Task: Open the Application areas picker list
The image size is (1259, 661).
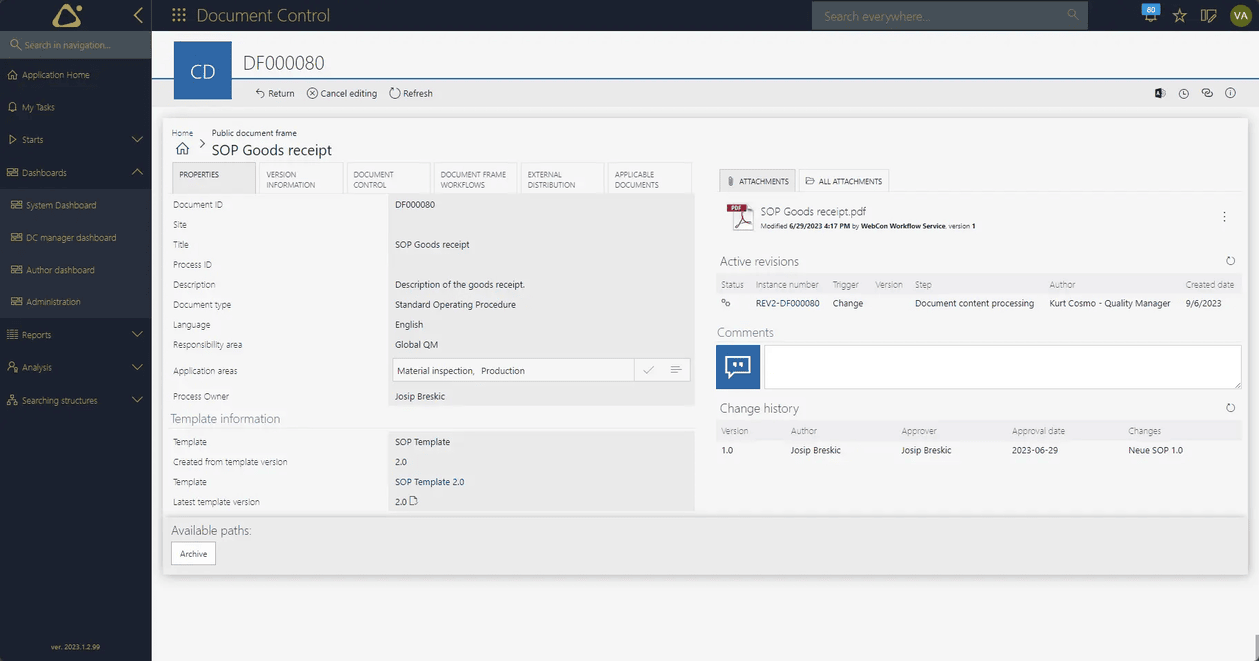Action: tap(676, 370)
